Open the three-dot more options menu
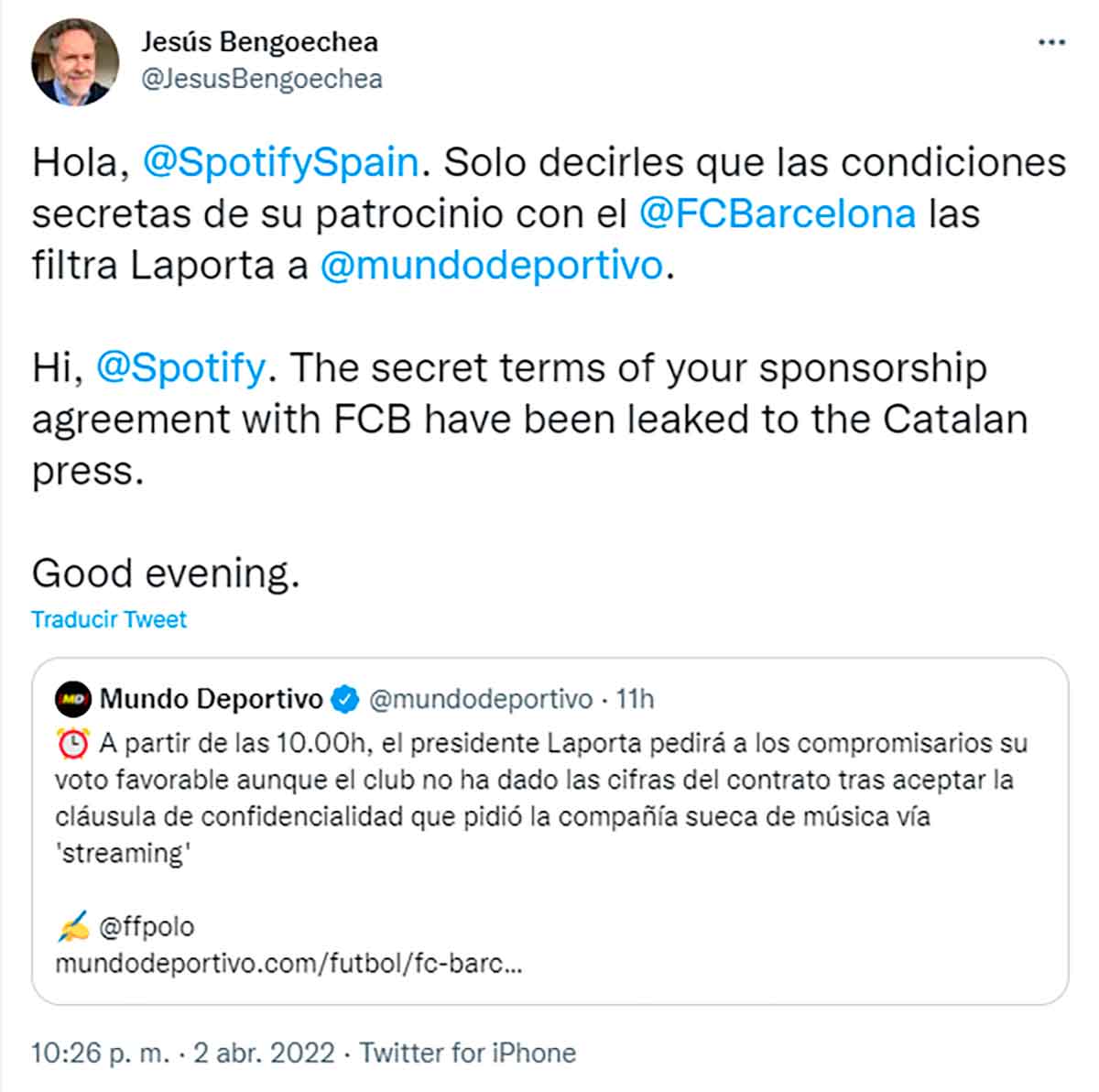The height and width of the screenshot is (1092, 1099). (x=1050, y=43)
